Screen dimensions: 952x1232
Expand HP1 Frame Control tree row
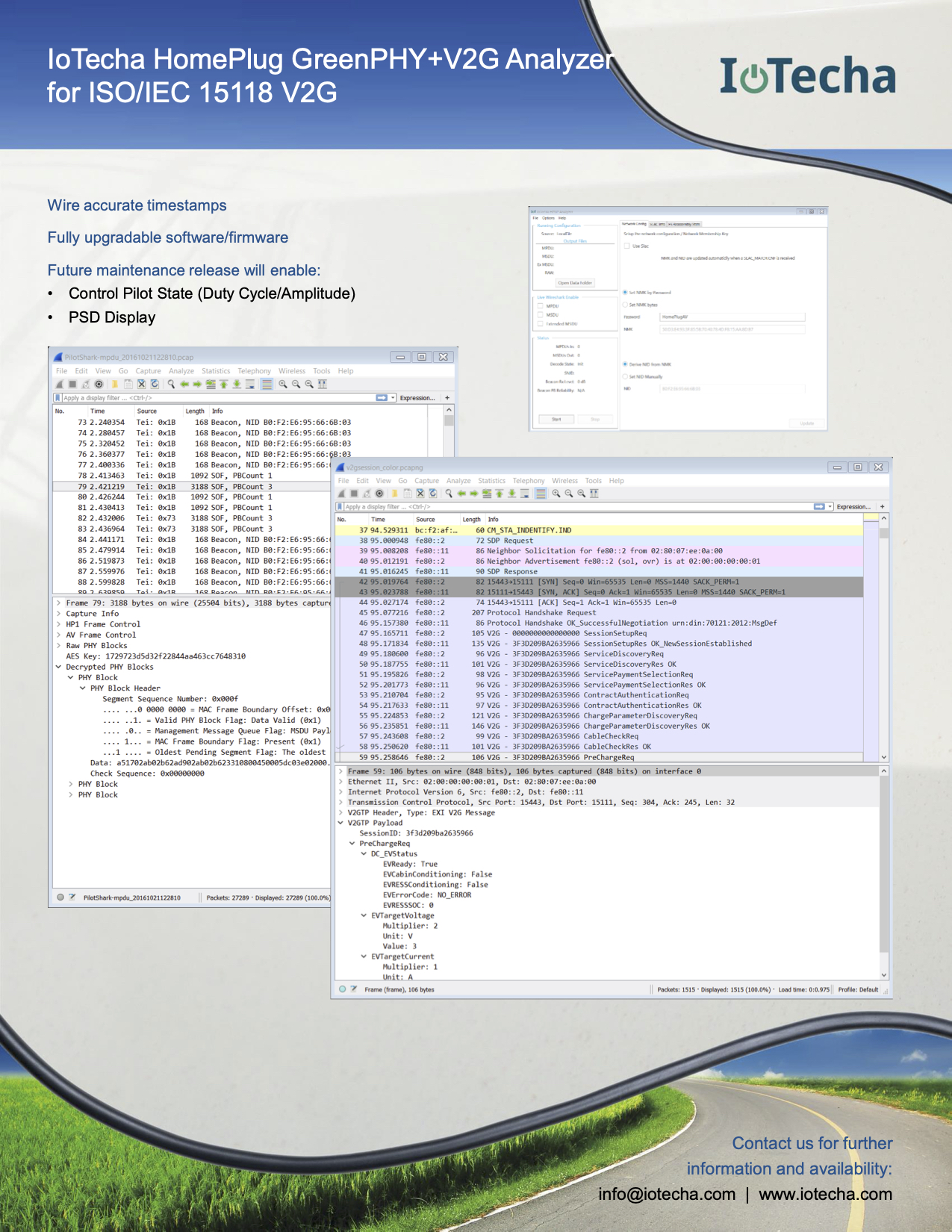pyautogui.click(x=59, y=624)
